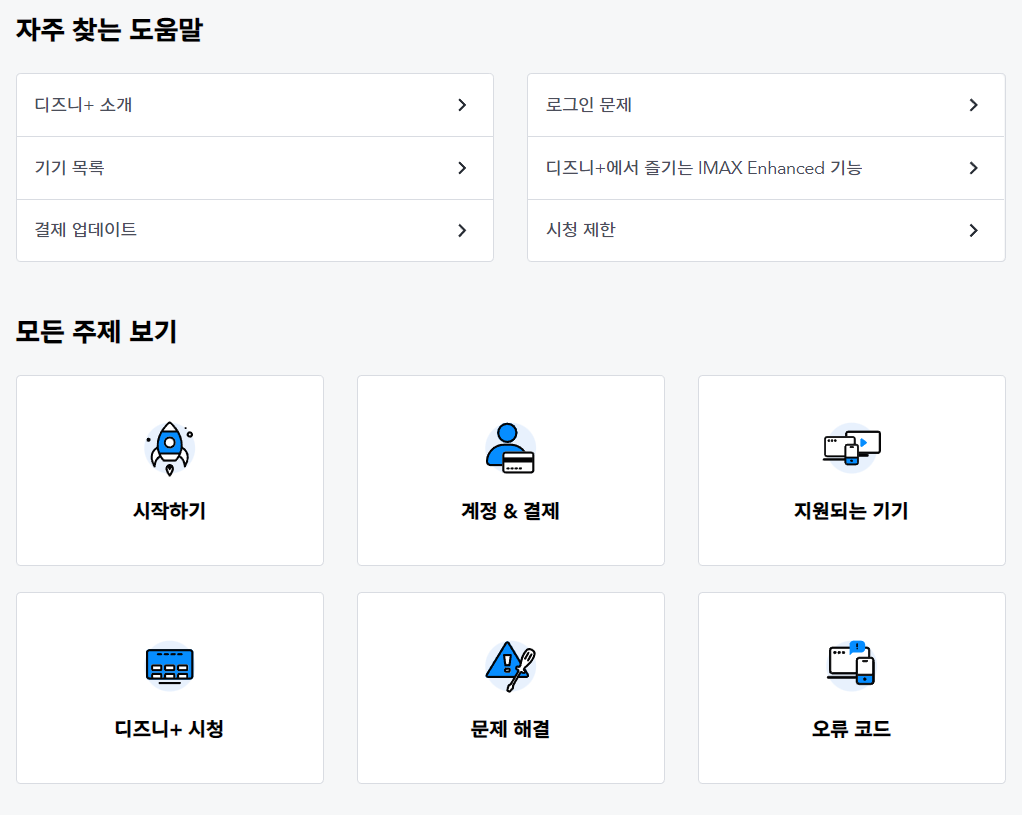Expand the chevron beside 결제 업데이트

[462, 230]
